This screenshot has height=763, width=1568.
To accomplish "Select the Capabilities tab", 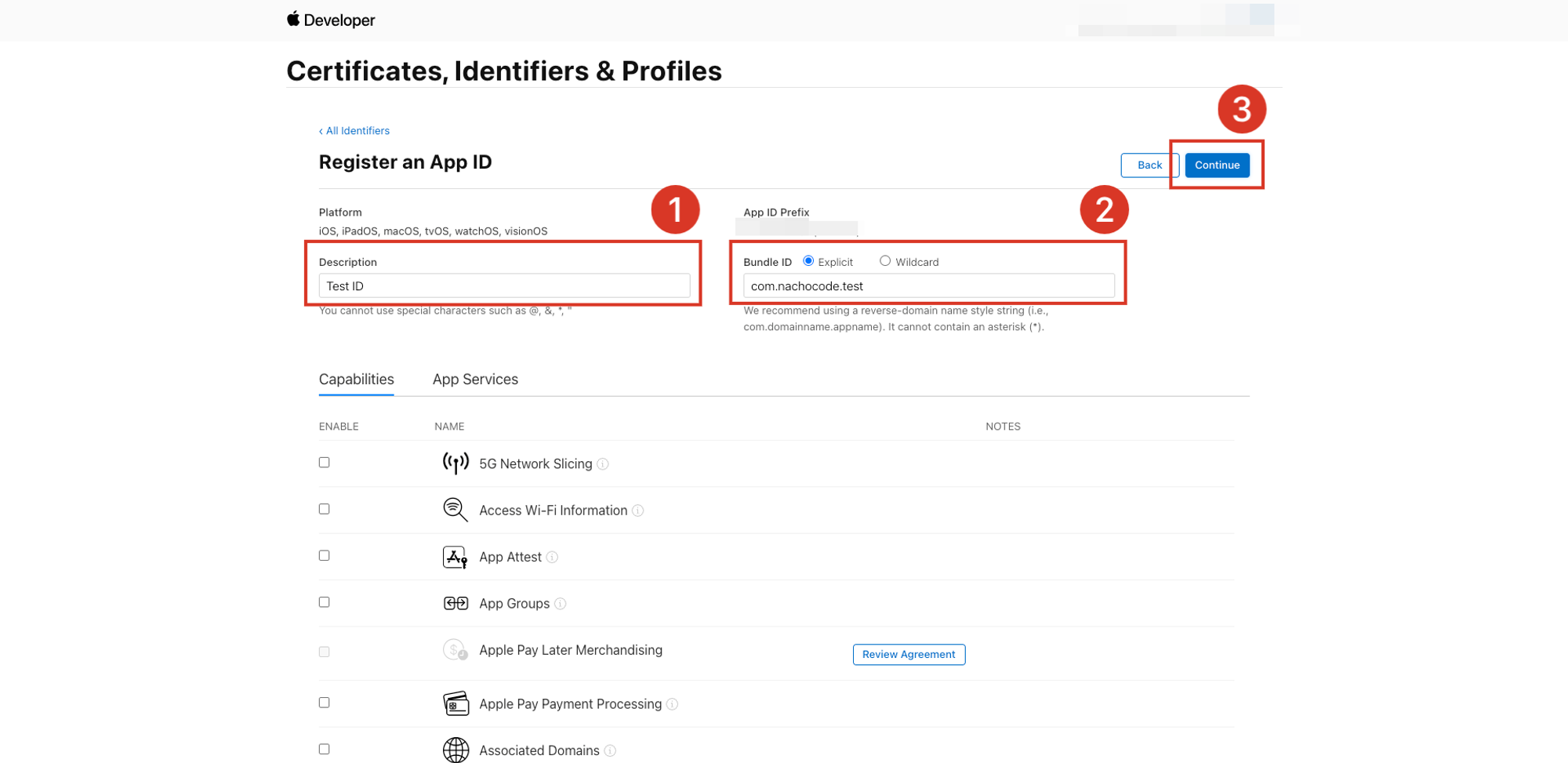I will click(x=356, y=380).
